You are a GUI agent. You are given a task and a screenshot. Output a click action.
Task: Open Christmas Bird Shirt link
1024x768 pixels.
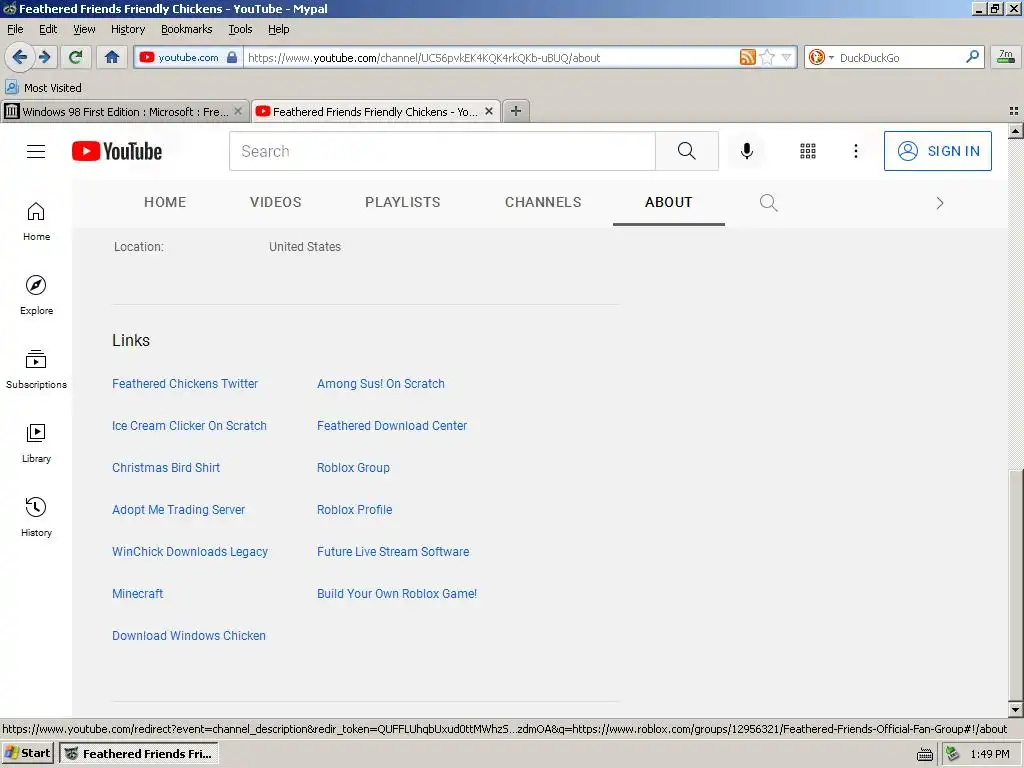point(166,468)
